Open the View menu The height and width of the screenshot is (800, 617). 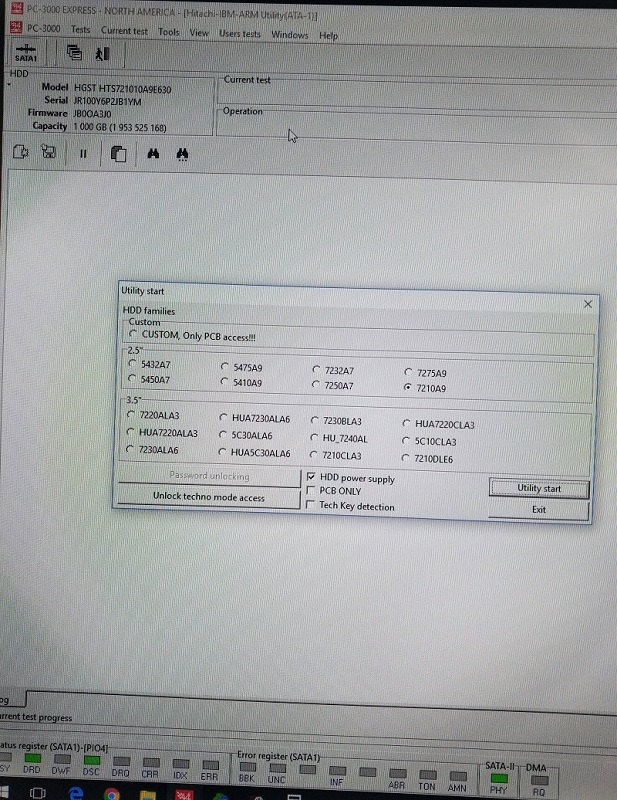click(x=199, y=33)
